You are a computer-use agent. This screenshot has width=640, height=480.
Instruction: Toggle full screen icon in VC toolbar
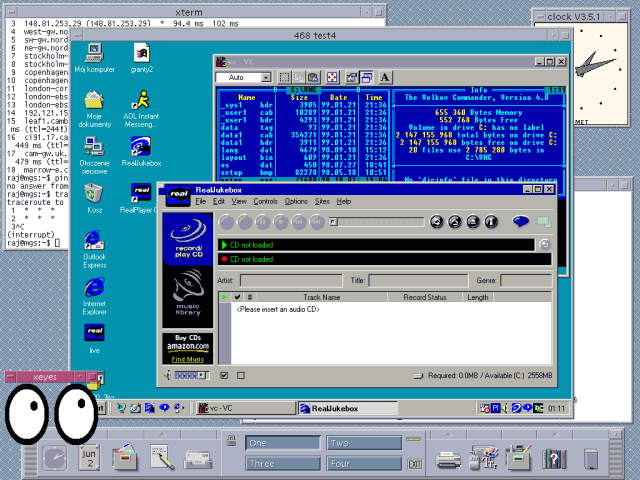332,77
